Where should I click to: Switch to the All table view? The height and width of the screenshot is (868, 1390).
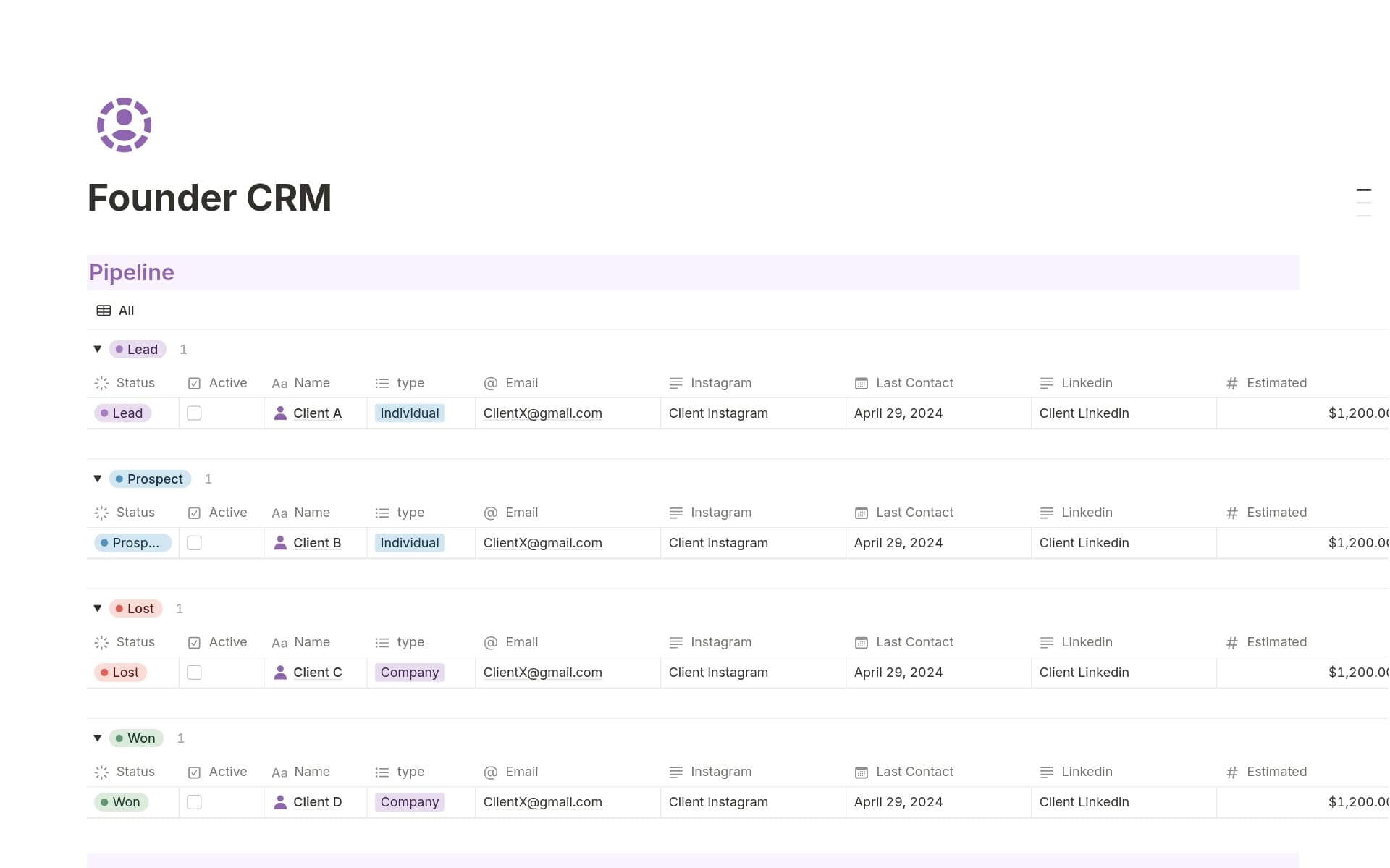[126, 310]
